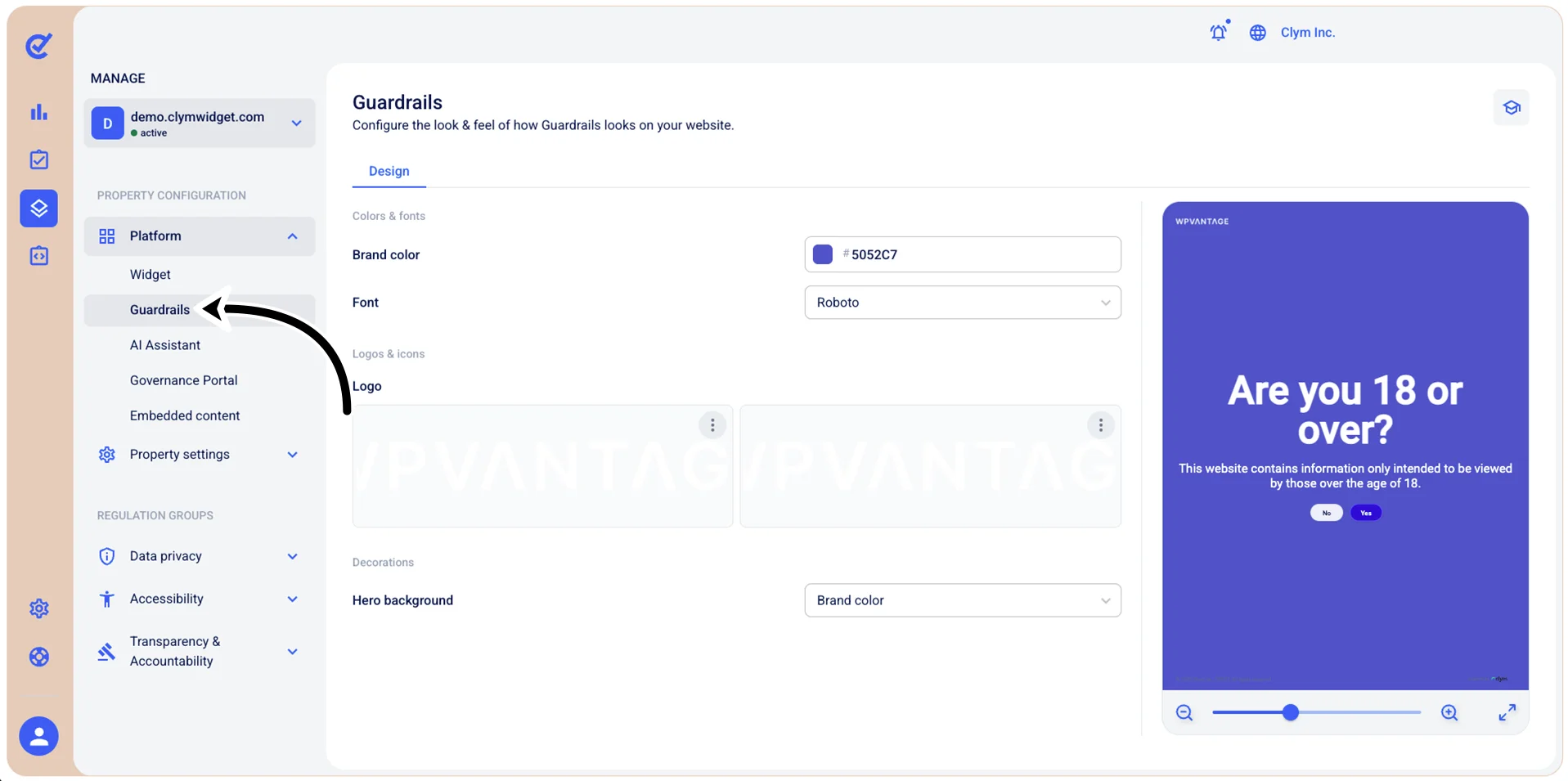Click the preview zoom slider handle

tap(1291, 713)
